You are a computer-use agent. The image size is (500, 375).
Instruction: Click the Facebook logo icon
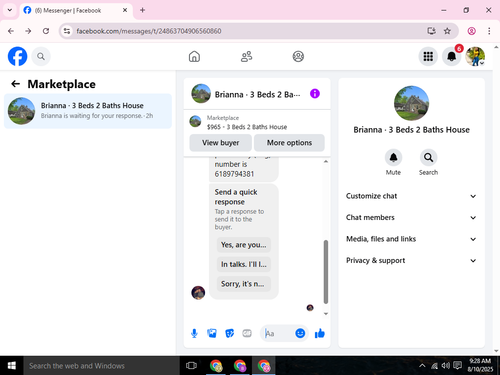pos(17,56)
